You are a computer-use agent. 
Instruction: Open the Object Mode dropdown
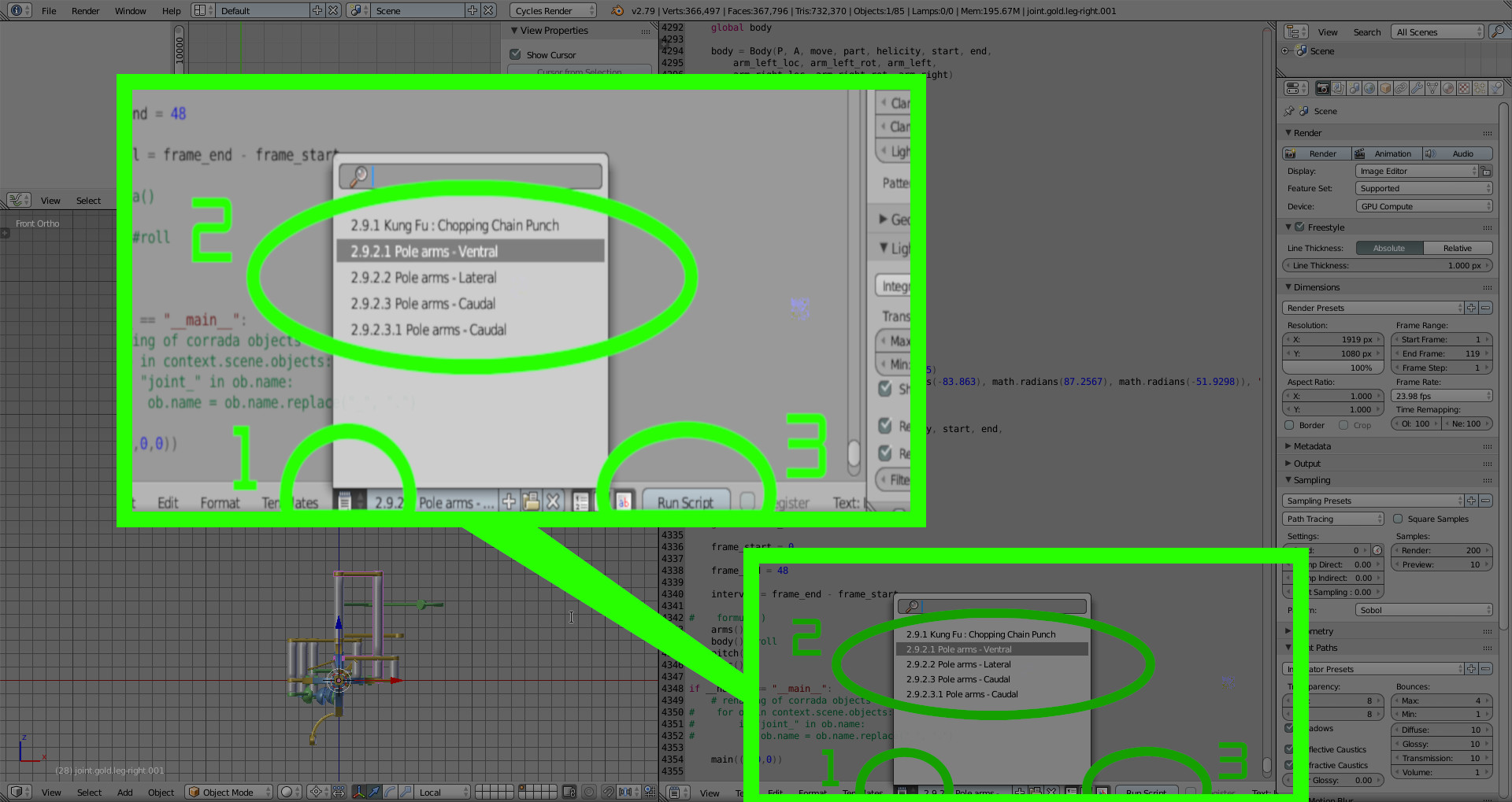(228, 792)
